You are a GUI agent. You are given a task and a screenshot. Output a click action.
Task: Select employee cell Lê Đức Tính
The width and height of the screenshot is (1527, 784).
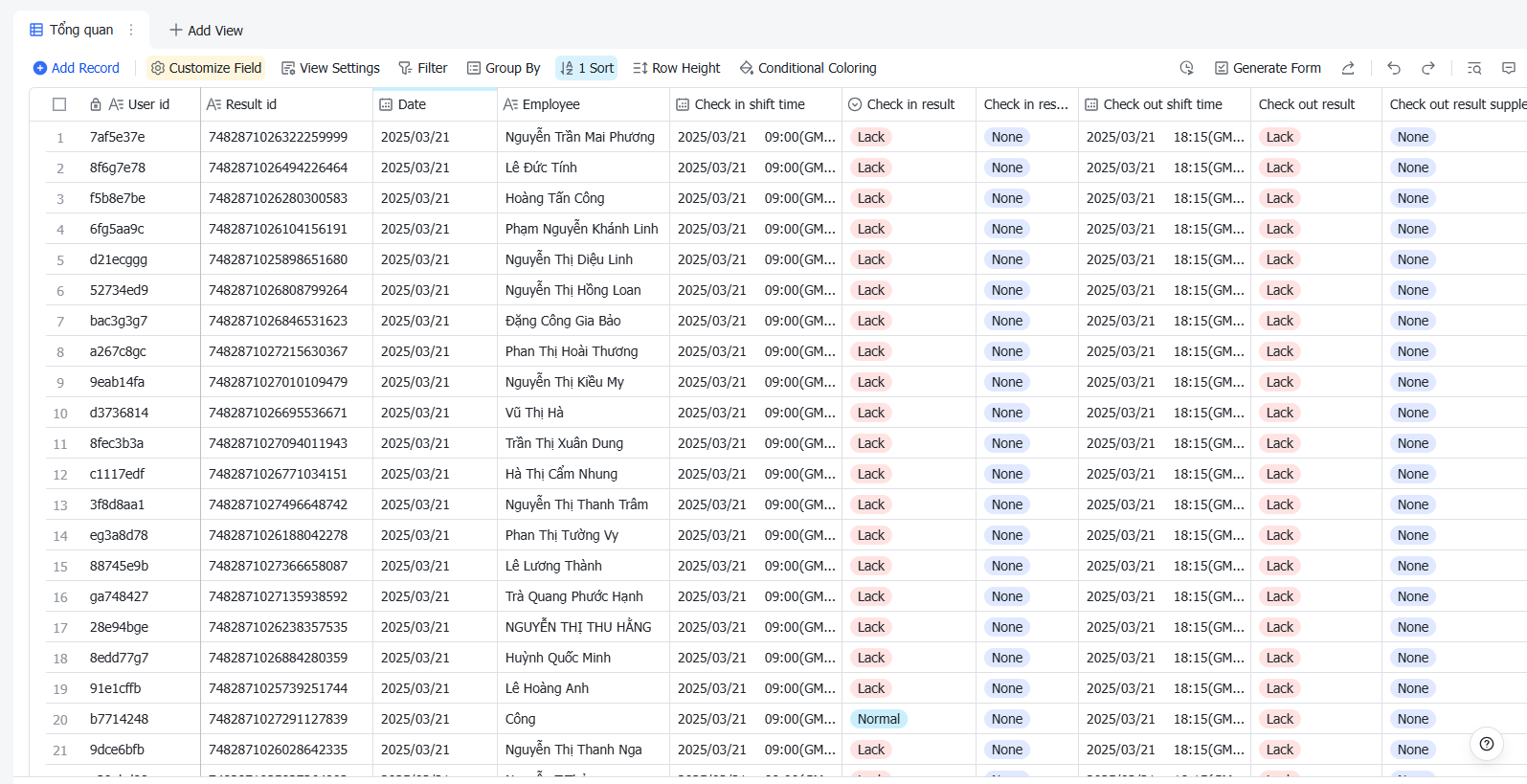point(583,168)
